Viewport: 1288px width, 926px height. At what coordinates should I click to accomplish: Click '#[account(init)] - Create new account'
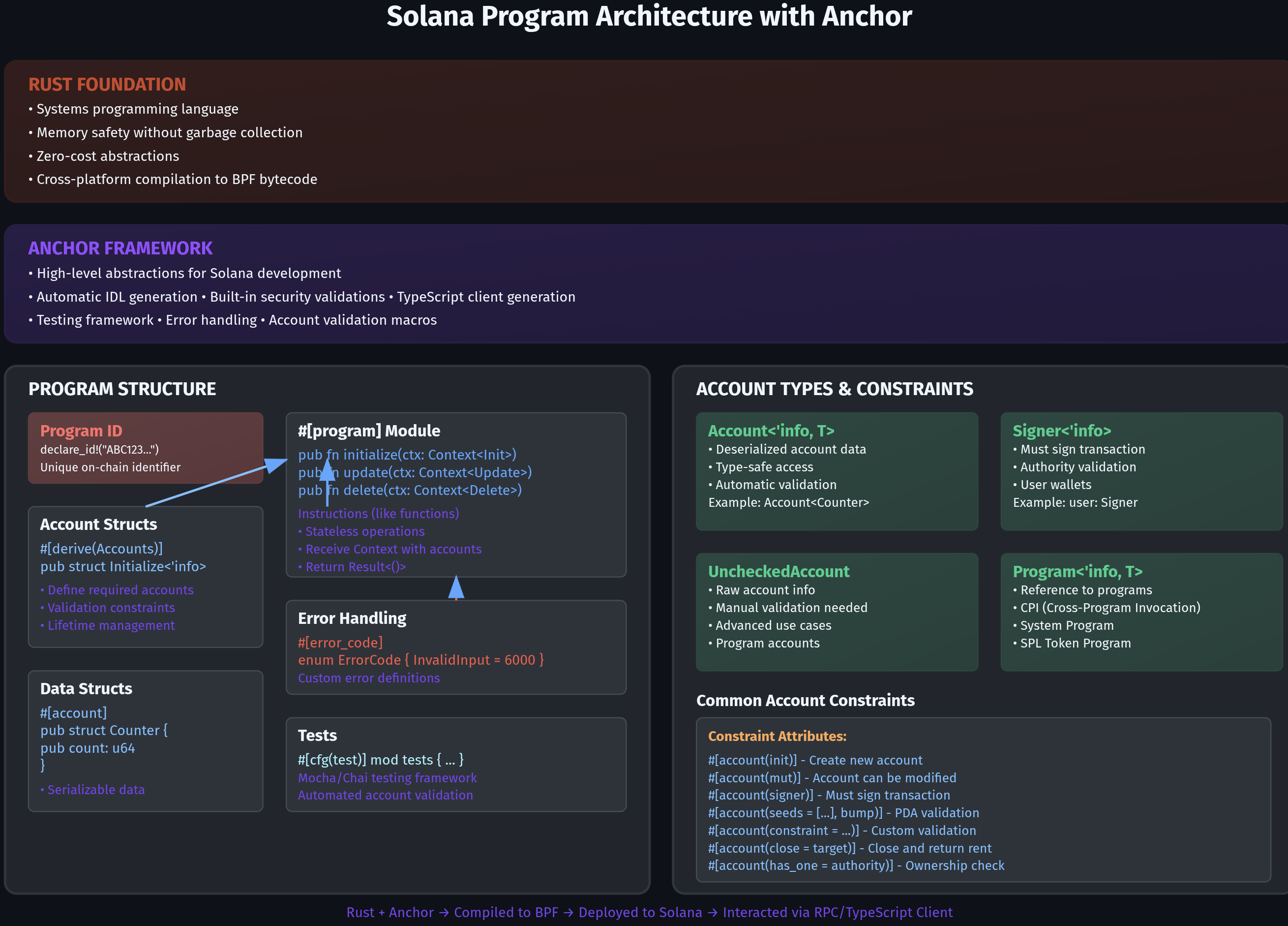point(815,760)
